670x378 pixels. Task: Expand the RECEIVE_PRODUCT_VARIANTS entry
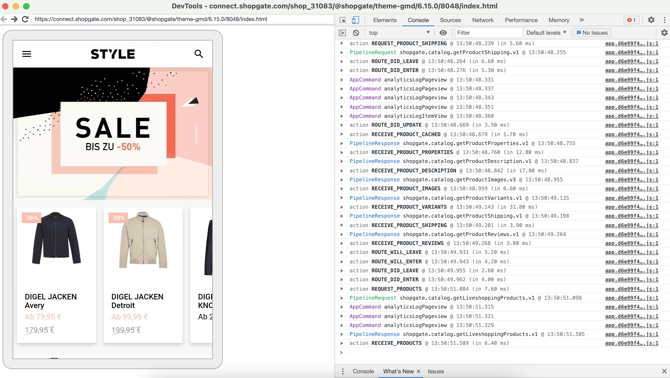(341, 207)
